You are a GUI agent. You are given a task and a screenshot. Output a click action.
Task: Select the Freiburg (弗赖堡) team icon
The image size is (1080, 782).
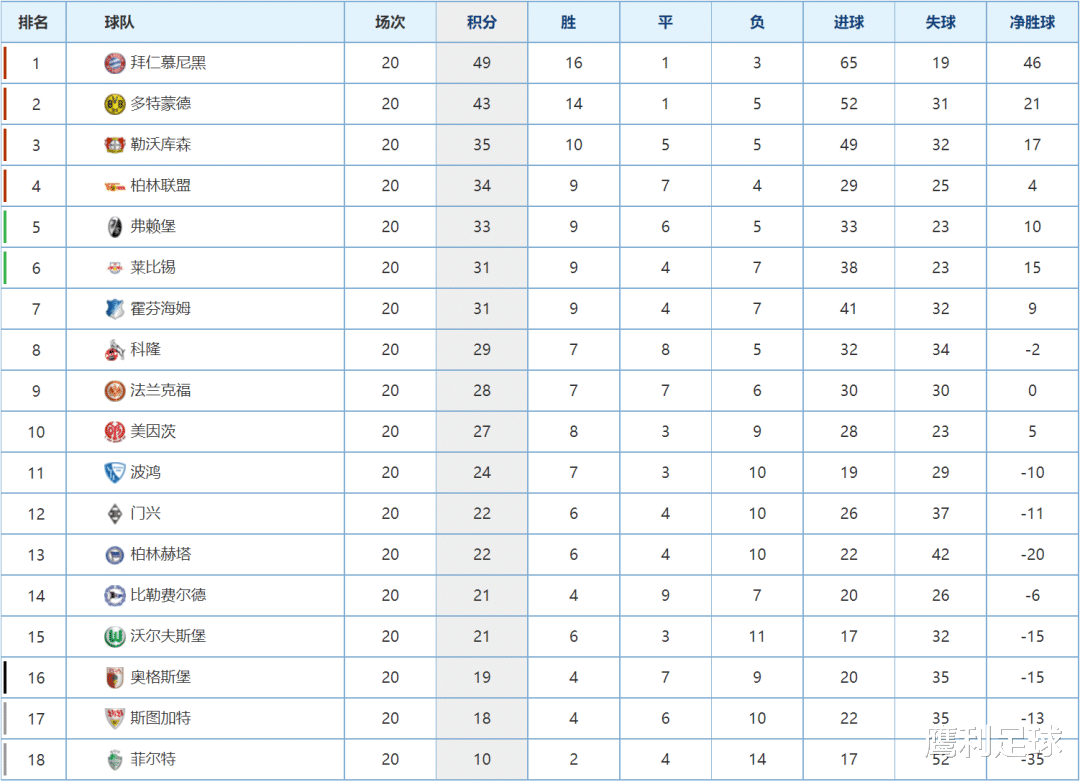pyautogui.click(x=114, y=227)
